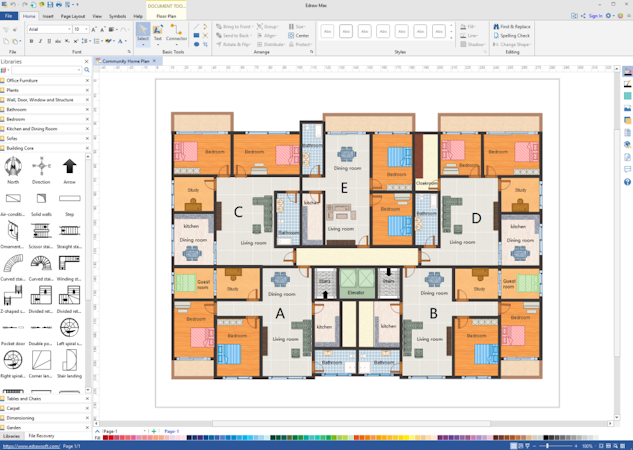This screenshot has width=633, height=450.
Task: Switch to File Recovery panel tab
Action: tap(41, 436)
